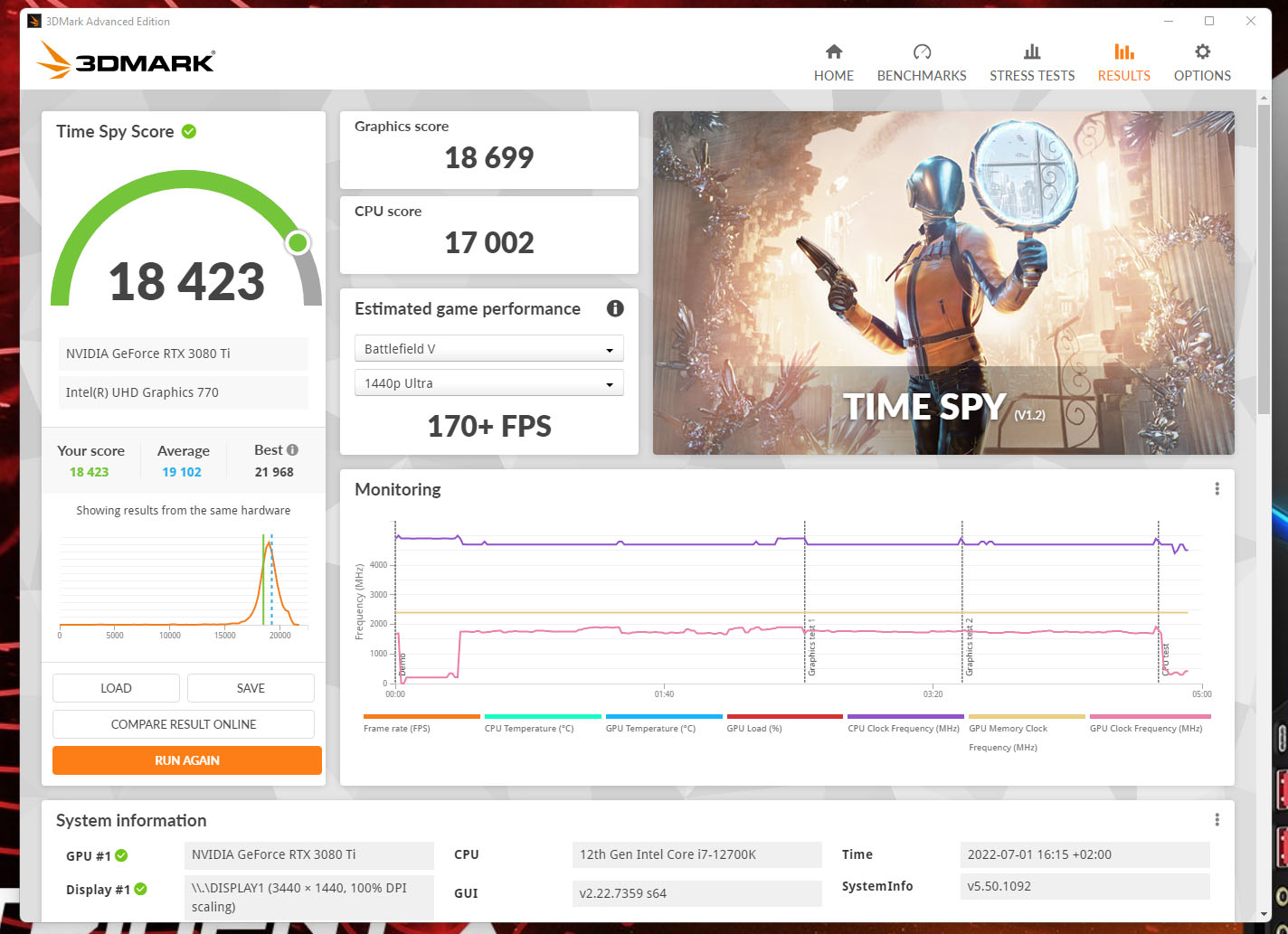
Task: Click the info icon beside Estimated game performance
Action: pyautogui.click(x=615, y=308)
